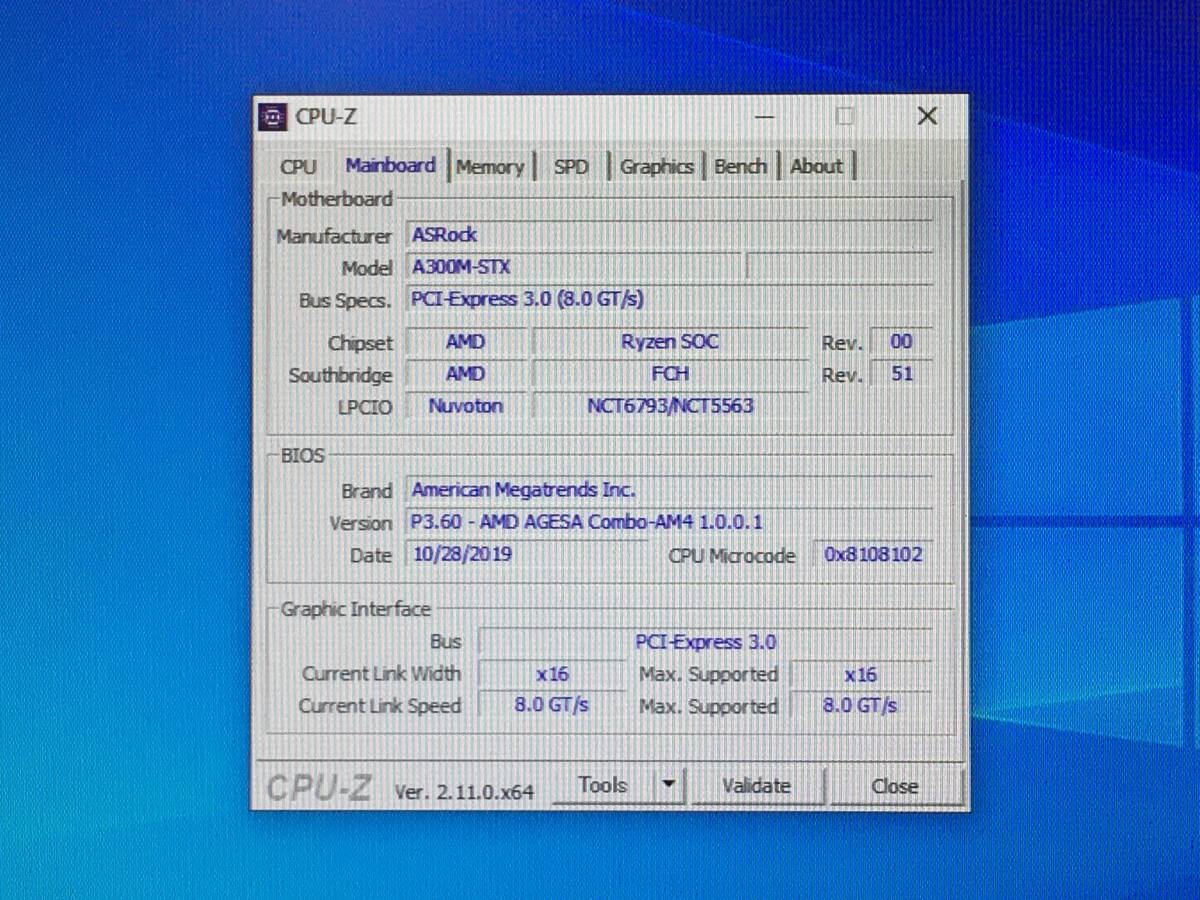This screenshot has width=1200, height=900.
Task: Click the chipset revision value 00
Action: [x=901, y=342]
